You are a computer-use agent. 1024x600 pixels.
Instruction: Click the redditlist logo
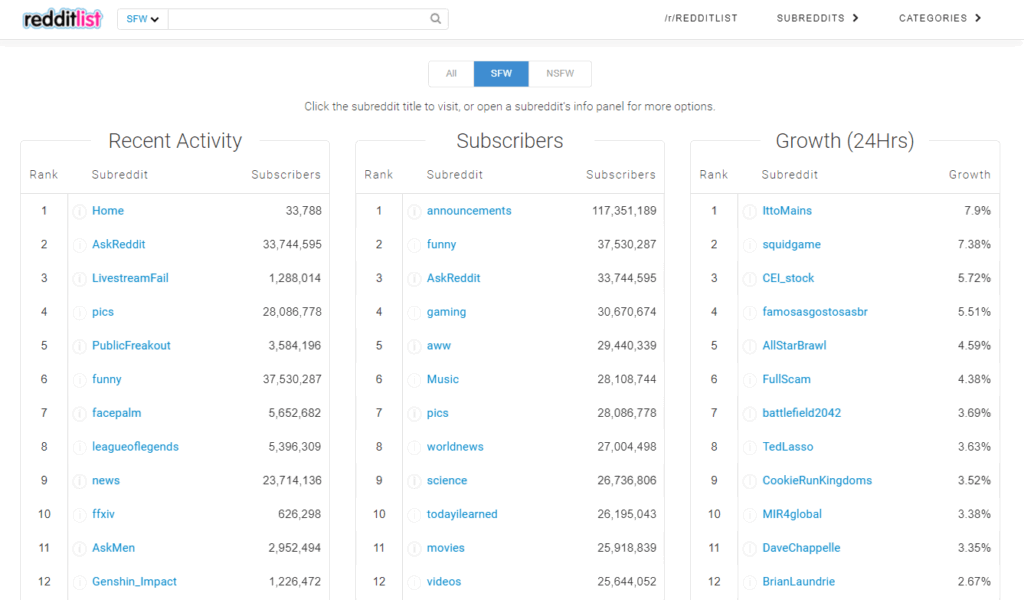(63, 19)
